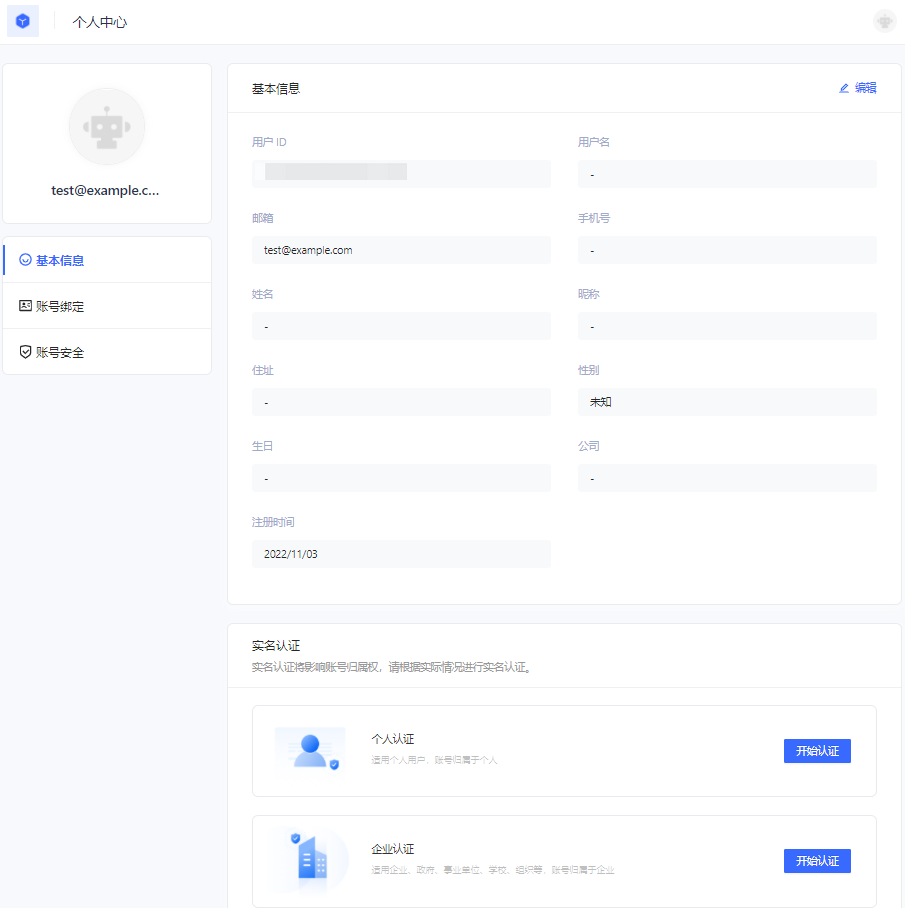
Task: Open the 账号安全 menu item
Action: [60, 352]
